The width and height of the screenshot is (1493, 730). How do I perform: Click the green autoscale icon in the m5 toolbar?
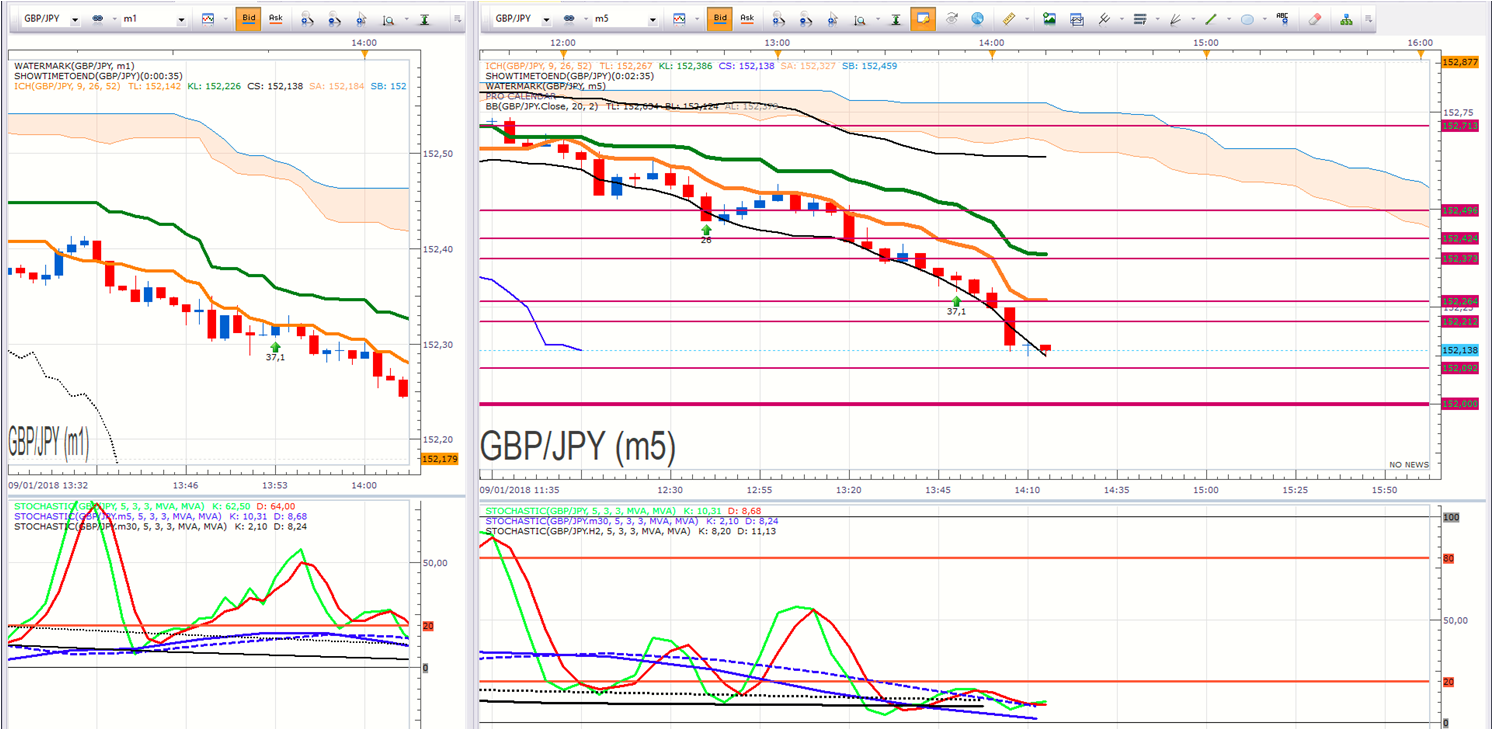click(896, 19)
